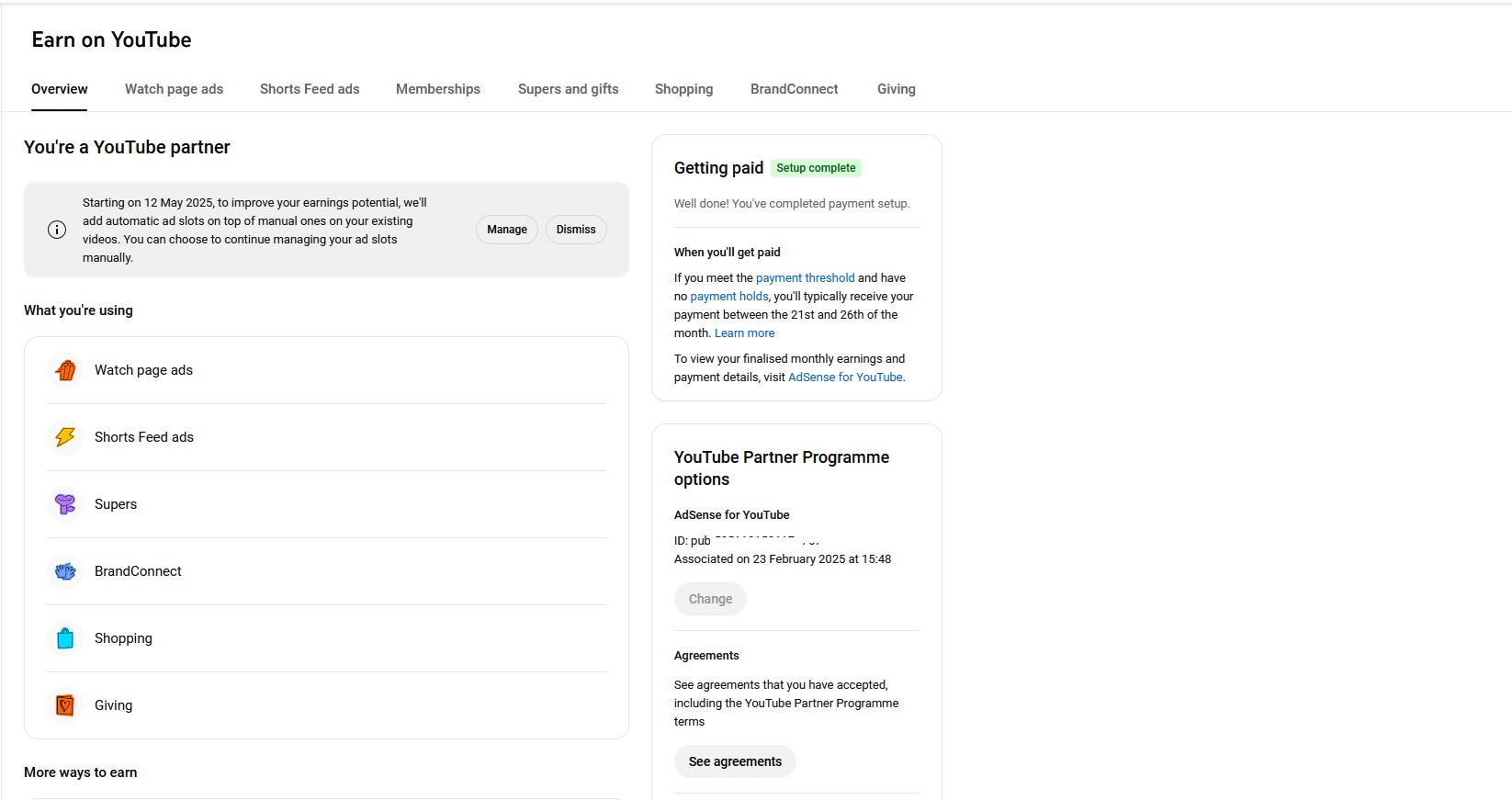Click the Associated on 23 February 2025 text
The image size is (1512, 800).
pyautogui.click(x=783, y=558)
